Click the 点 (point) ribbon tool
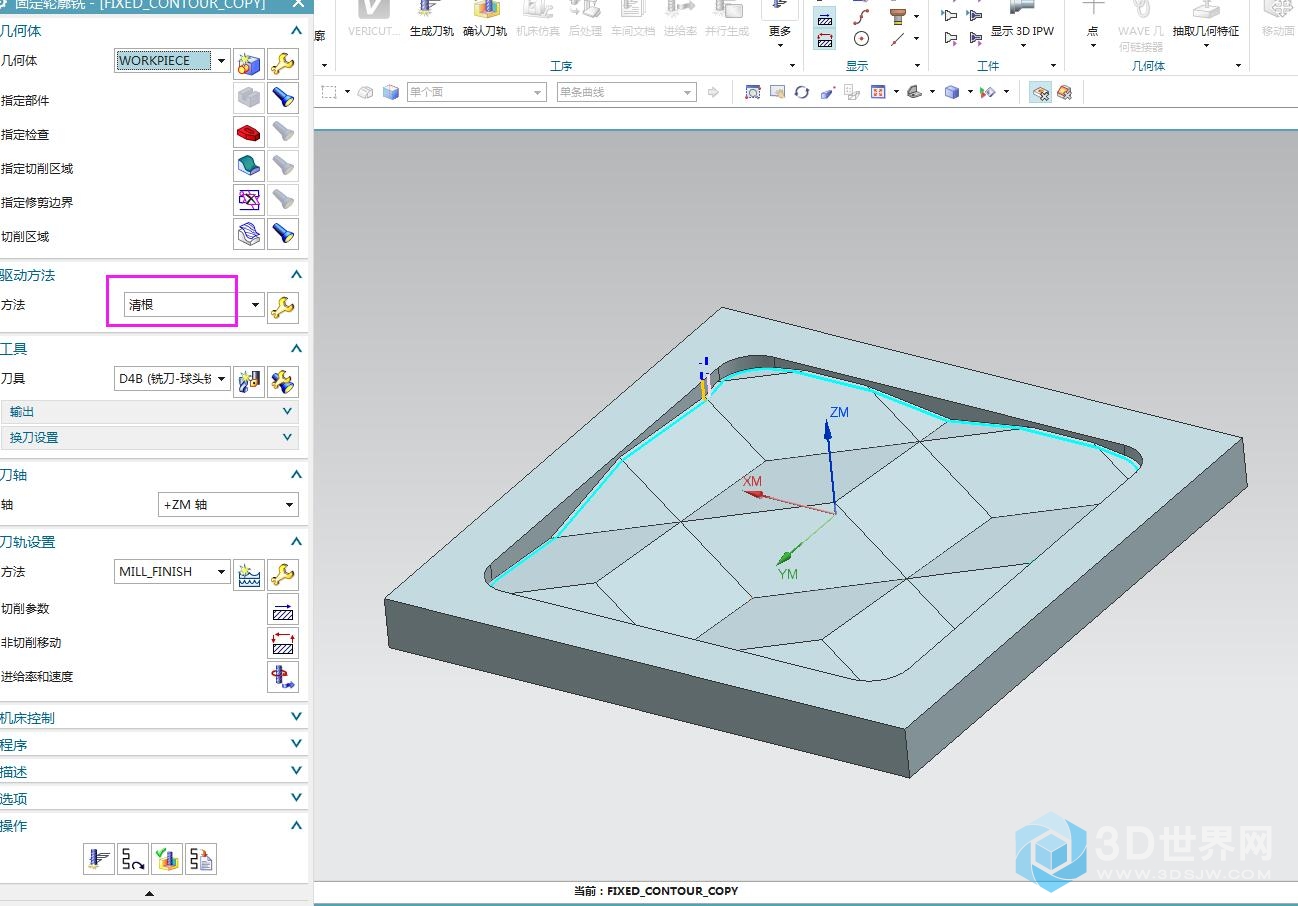 [1093, 24]
